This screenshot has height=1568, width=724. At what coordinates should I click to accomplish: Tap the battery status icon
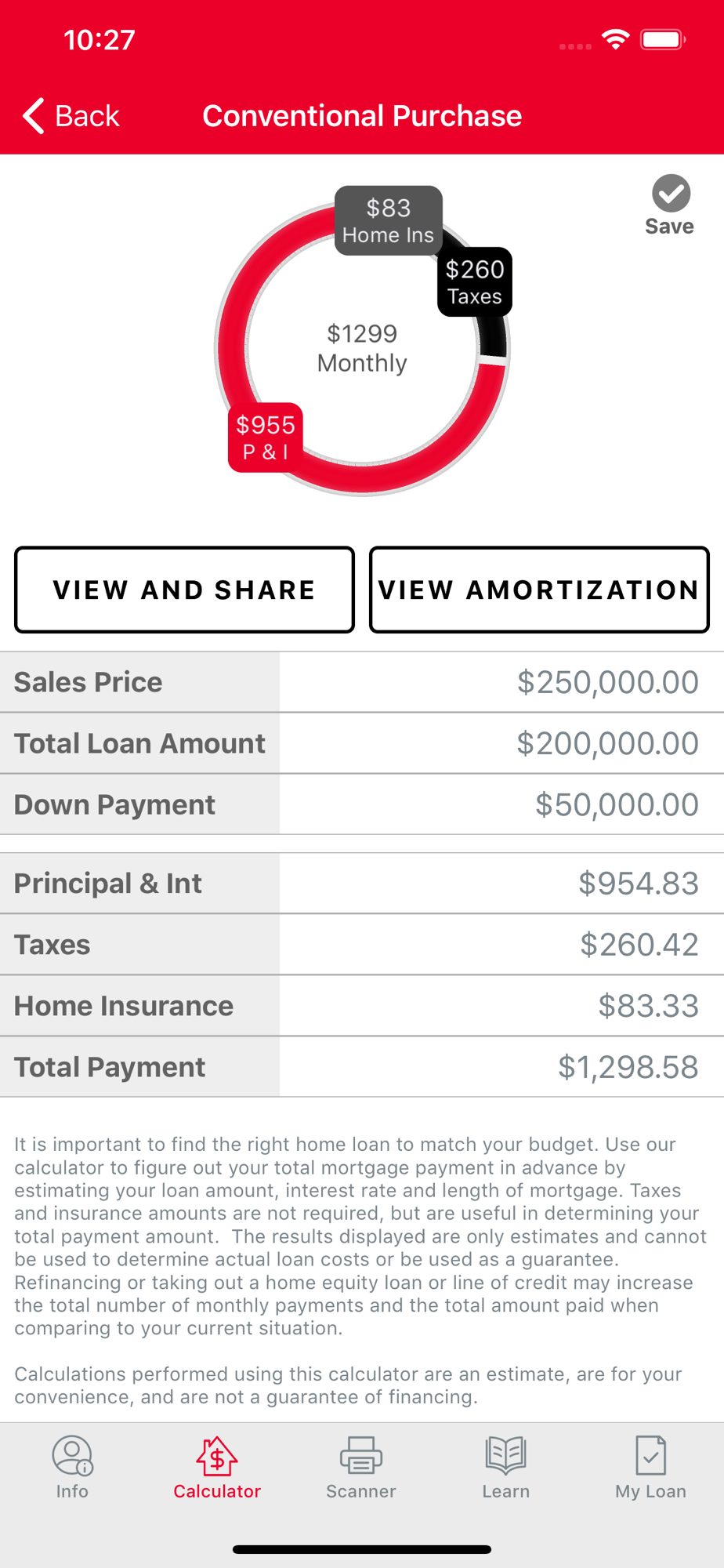coord(663,39)
